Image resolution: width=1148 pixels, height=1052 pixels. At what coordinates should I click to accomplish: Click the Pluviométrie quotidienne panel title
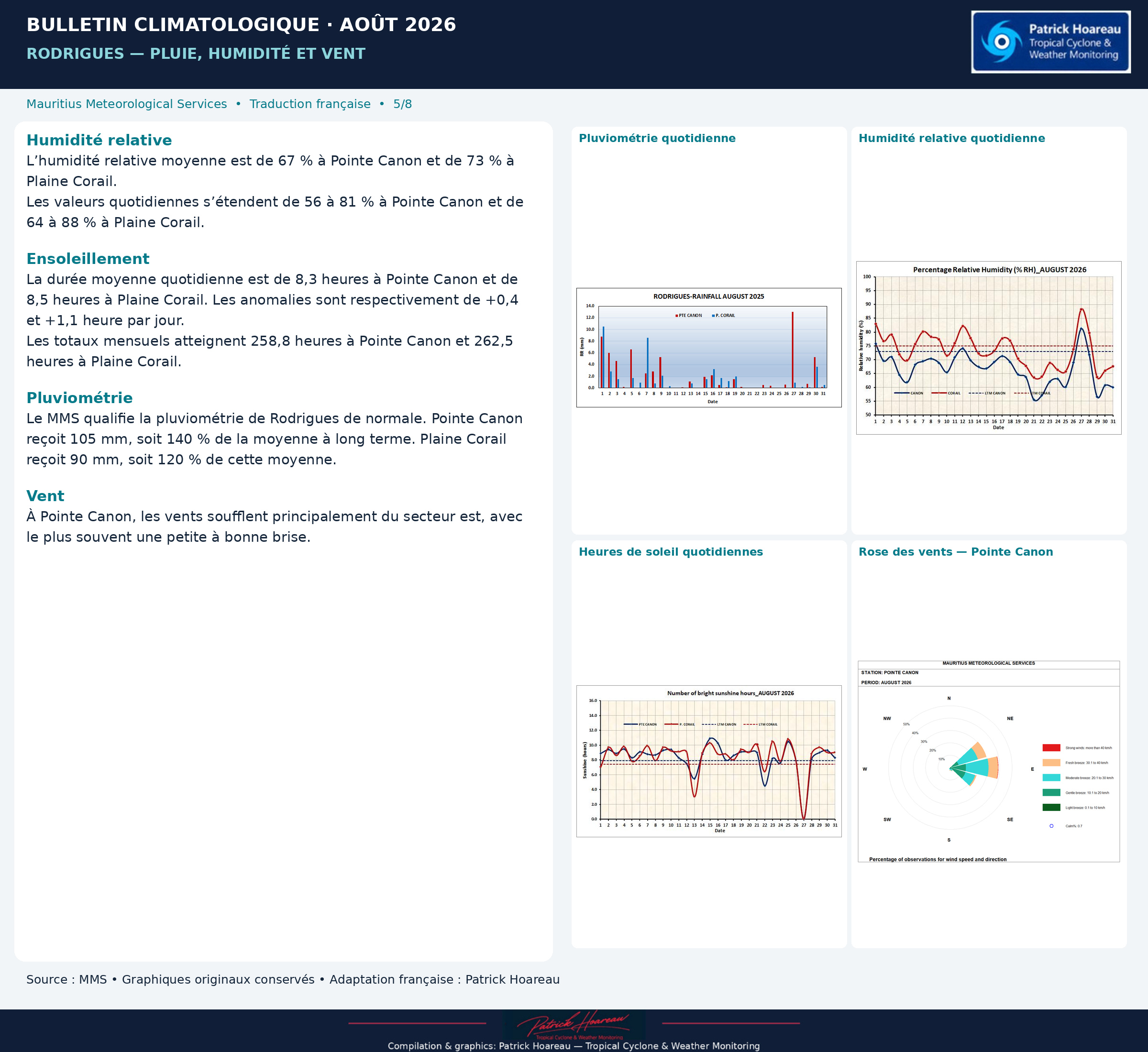tap(657, 138)
